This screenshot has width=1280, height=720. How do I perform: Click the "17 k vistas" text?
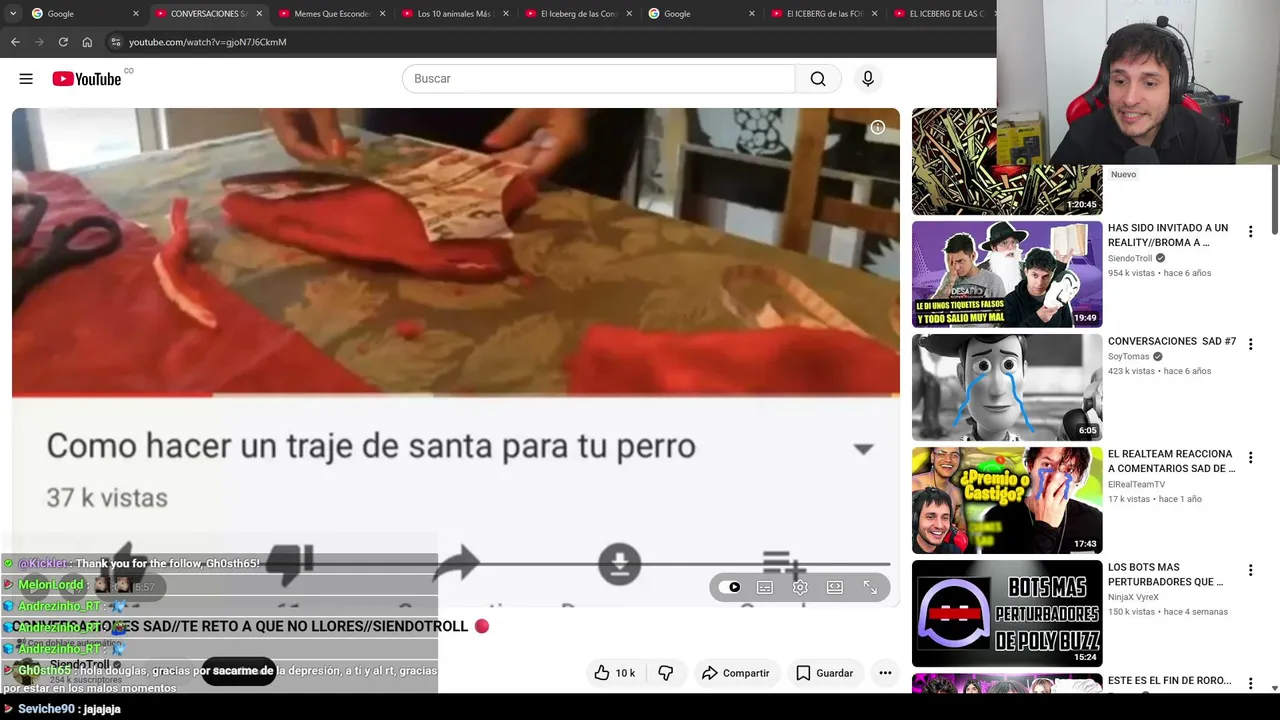pyautogui.click(x=1129, y=499)
